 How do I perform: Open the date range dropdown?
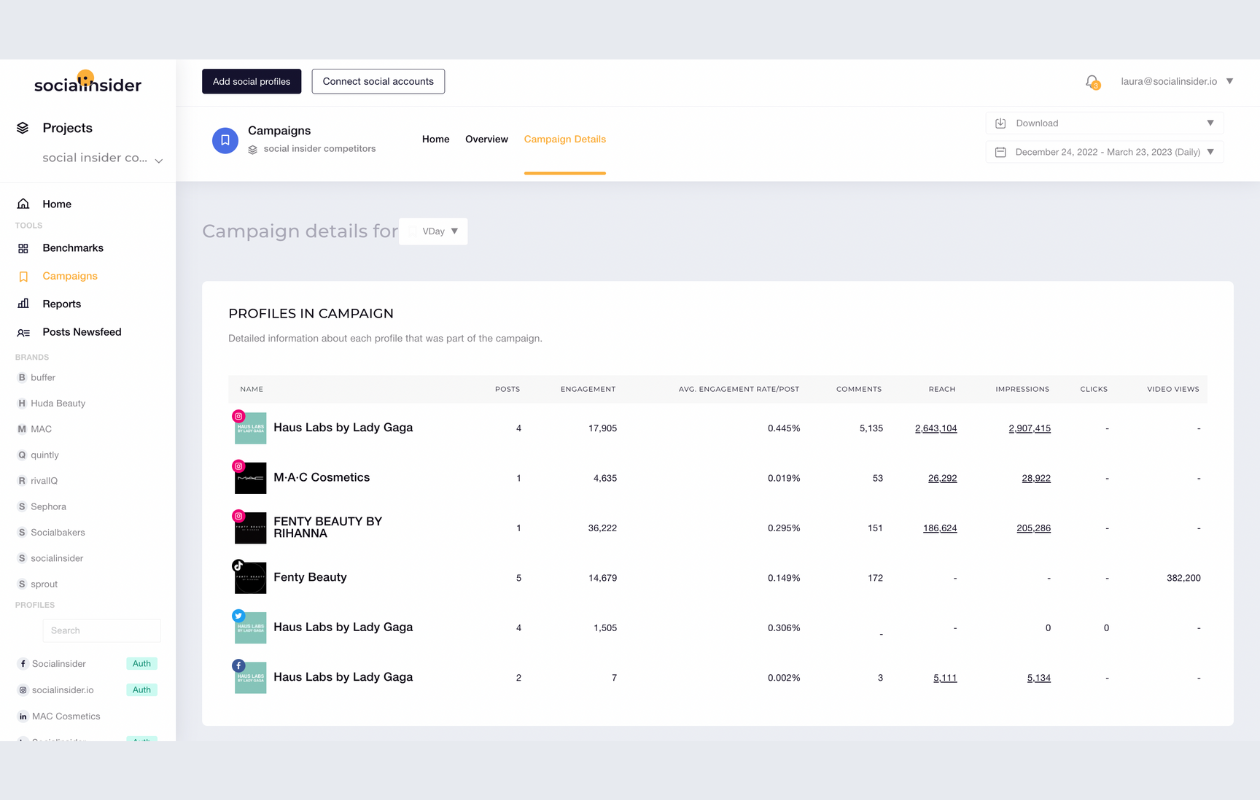point(1105,152)
